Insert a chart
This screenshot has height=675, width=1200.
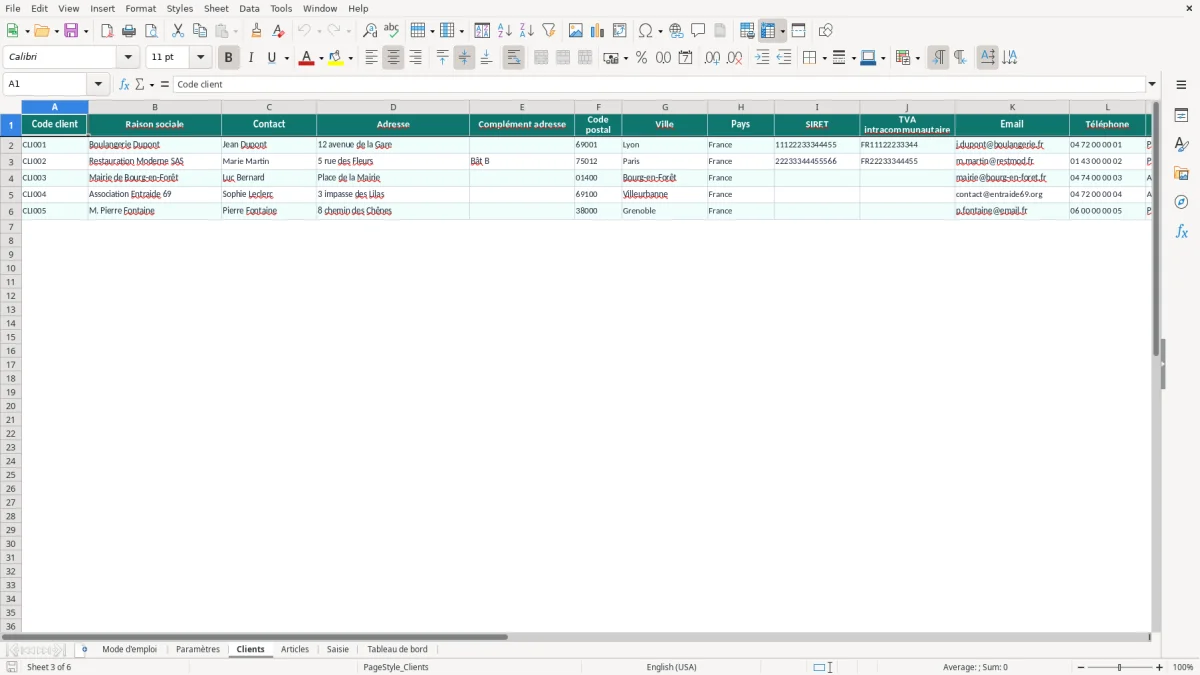[598, 31]
